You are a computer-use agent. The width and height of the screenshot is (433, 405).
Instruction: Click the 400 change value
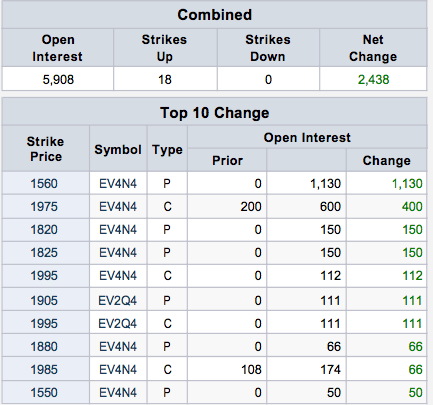[412, 207]
